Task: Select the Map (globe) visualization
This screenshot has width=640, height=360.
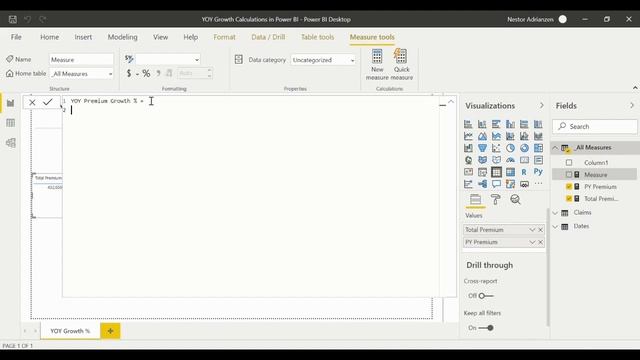Action: click(x=468, y=160)
